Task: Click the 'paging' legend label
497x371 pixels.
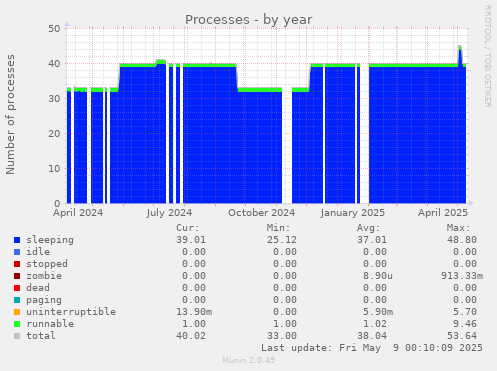Action: coord(44,300)
